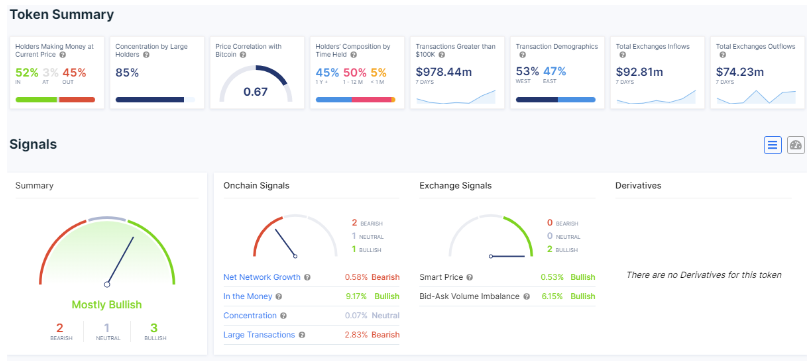
Task: Open the Concentration signal link
Action: (250, 315)
